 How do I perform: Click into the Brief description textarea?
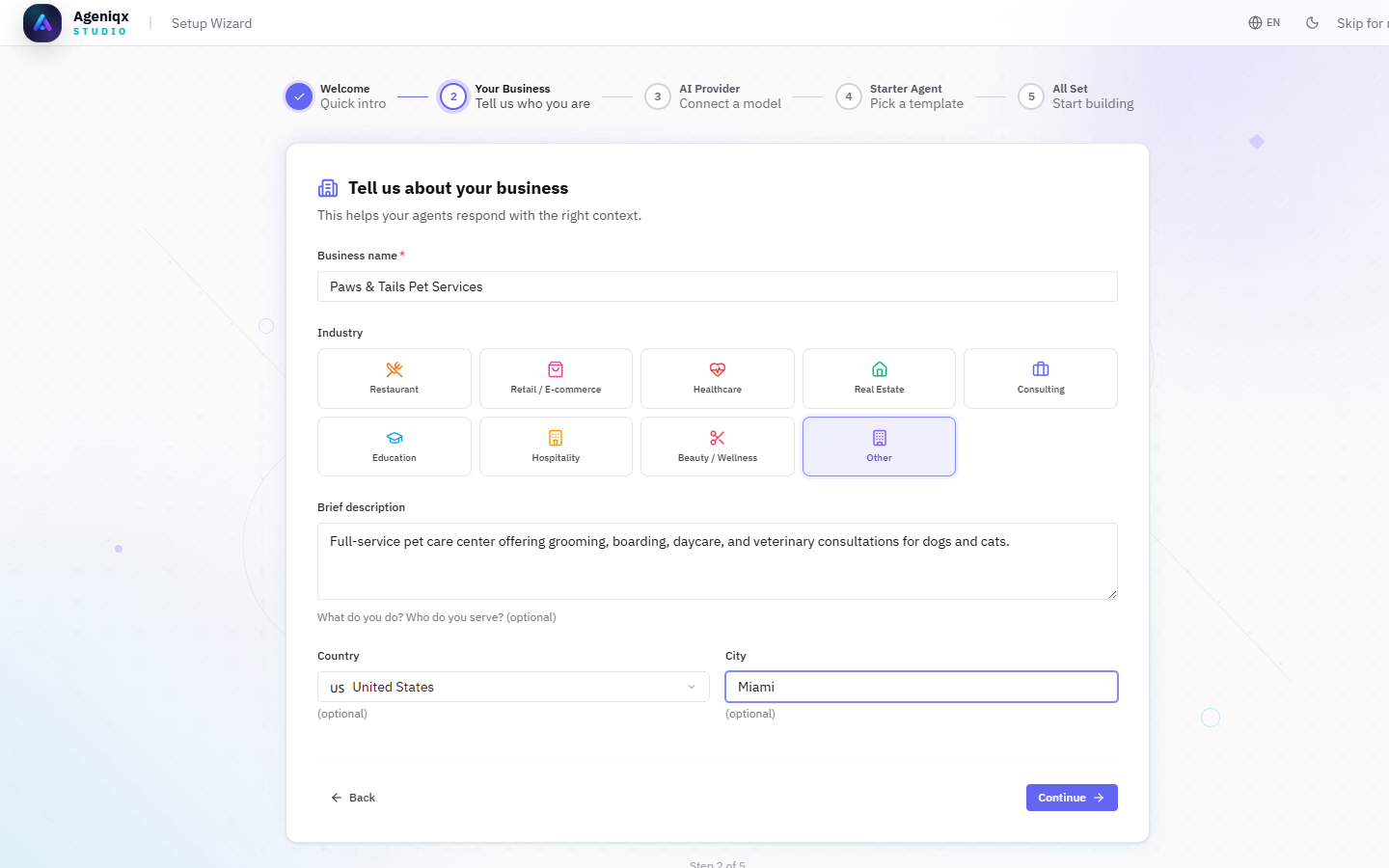coord(718,561)
